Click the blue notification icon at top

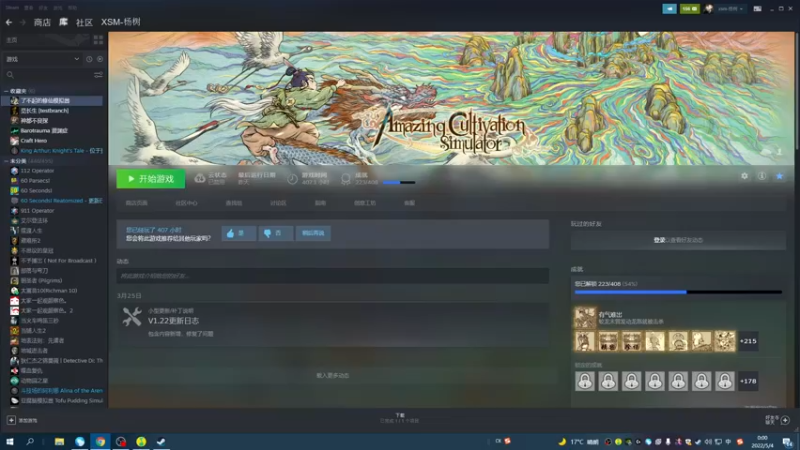click(x=669, y=9)
